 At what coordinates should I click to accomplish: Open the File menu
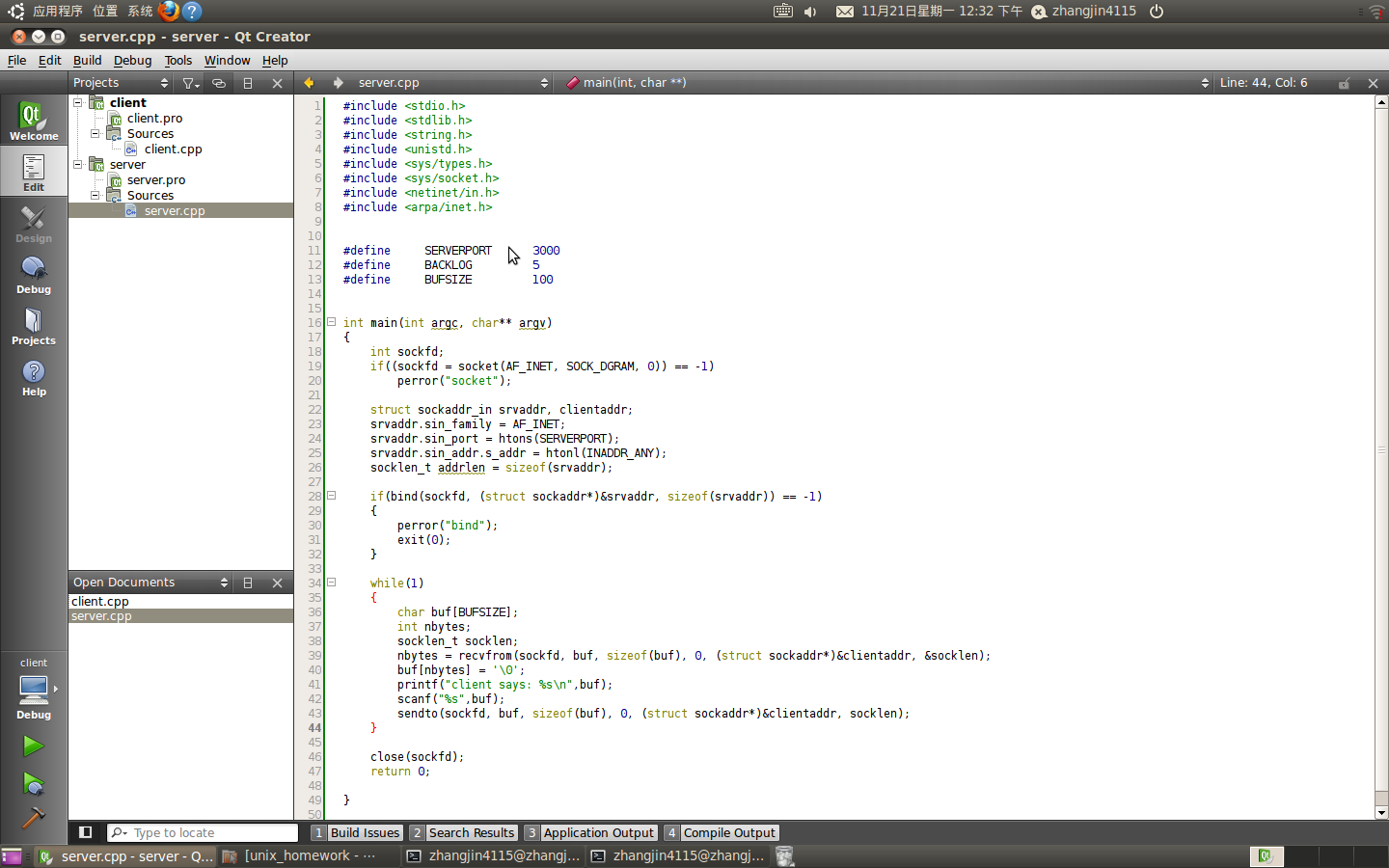pyautogui.click(x=17, y=60)
